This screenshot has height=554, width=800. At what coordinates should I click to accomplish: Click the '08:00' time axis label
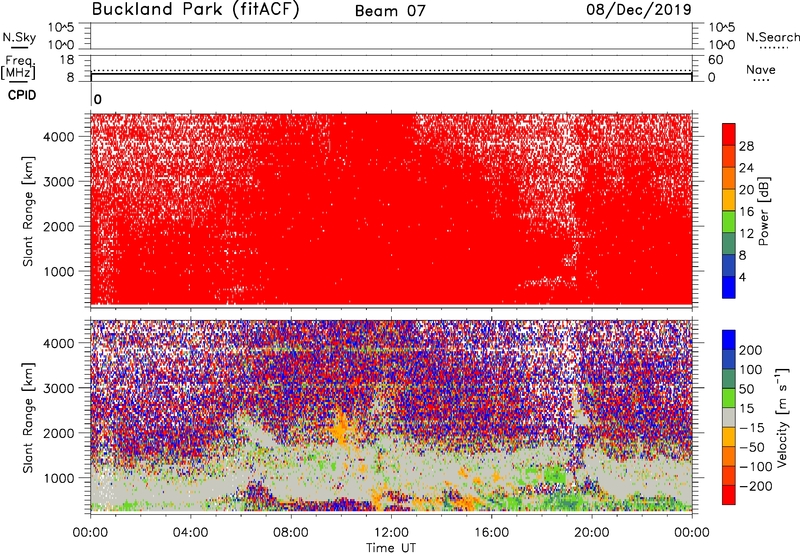(x=291, y=533)
